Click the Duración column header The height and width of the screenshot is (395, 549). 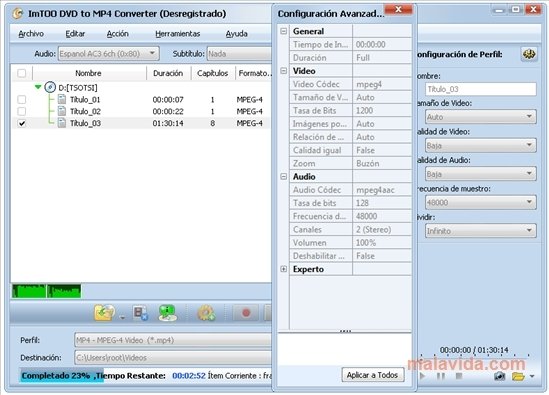point(168,73)
